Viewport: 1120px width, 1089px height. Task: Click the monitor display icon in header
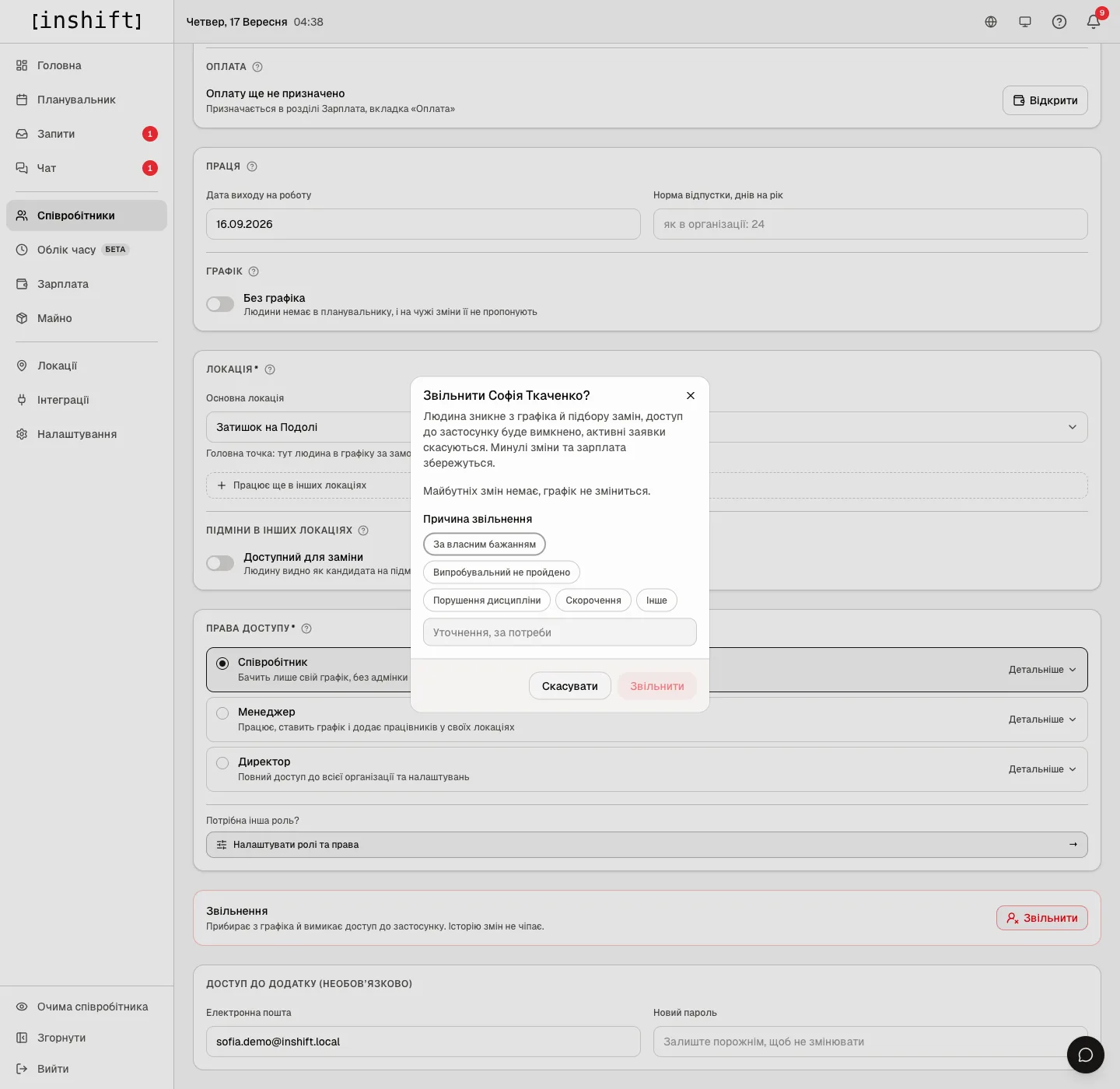1025,22
